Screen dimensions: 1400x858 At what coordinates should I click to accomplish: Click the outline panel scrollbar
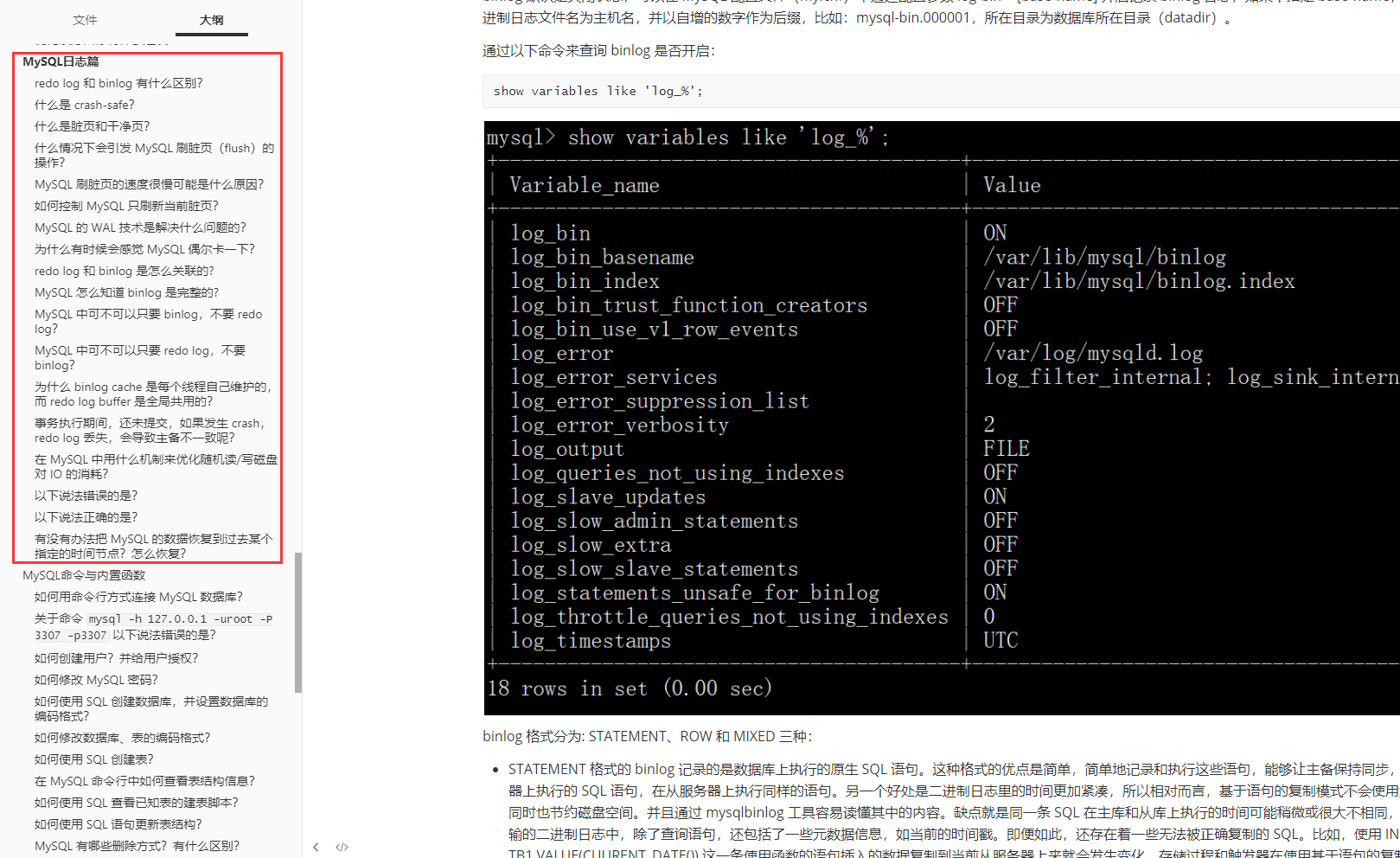pos(298,623)
